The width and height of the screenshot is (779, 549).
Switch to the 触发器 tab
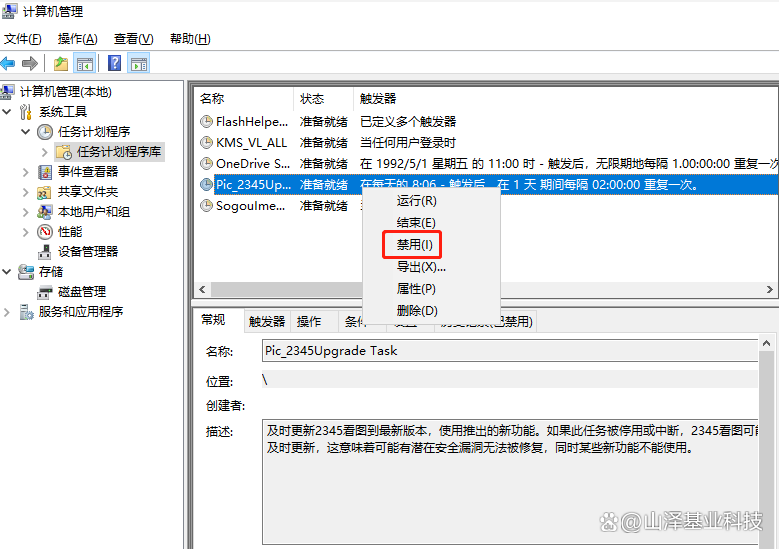click(267, 322)
